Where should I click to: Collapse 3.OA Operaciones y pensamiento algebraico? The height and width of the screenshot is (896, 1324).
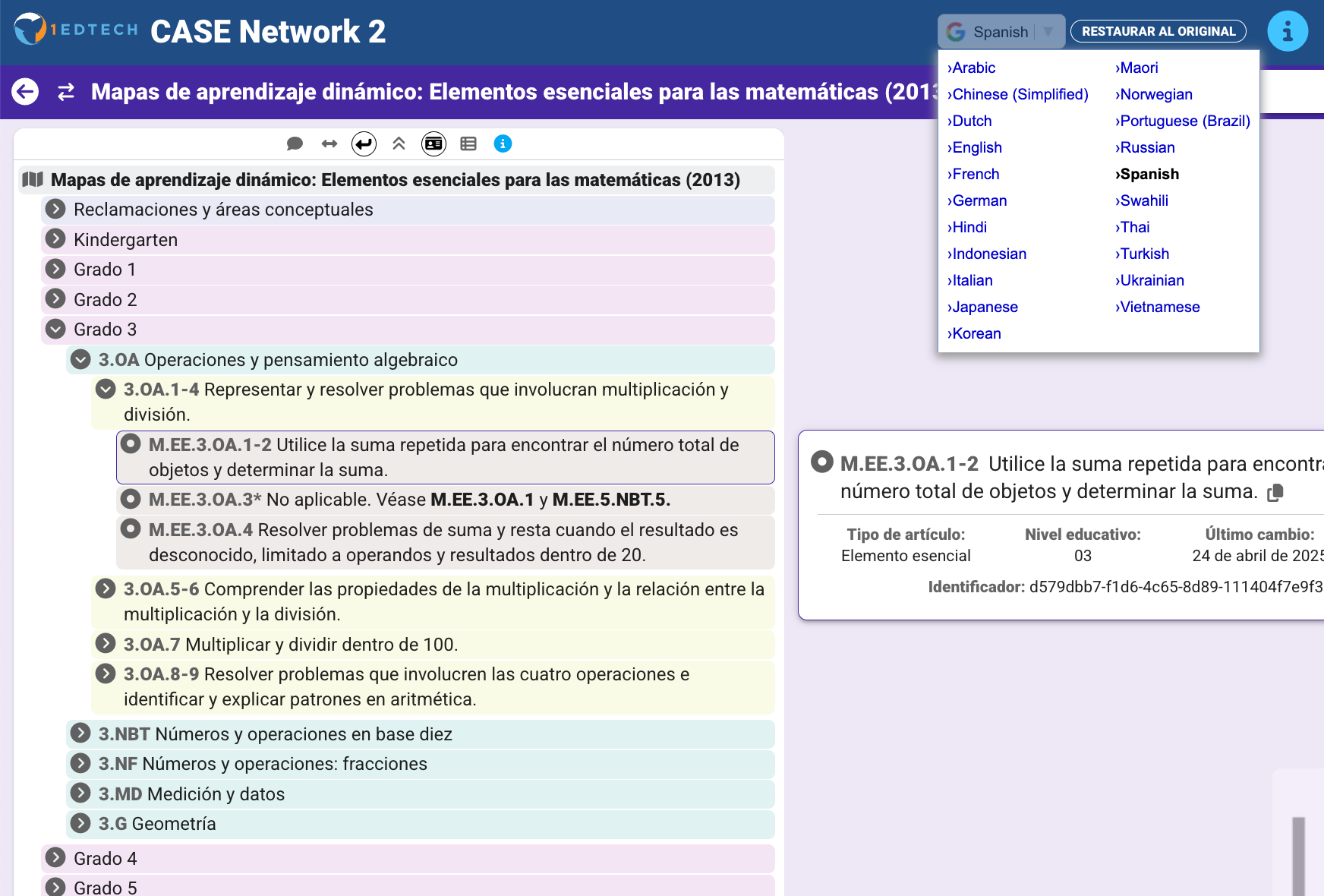point(80,359)
